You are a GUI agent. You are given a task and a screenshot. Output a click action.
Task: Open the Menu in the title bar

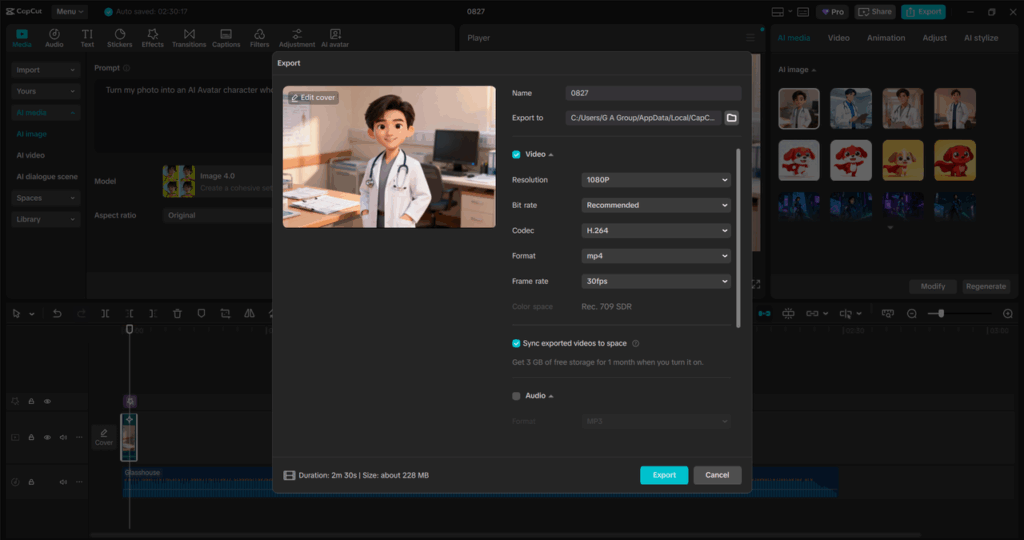[70, 12]
